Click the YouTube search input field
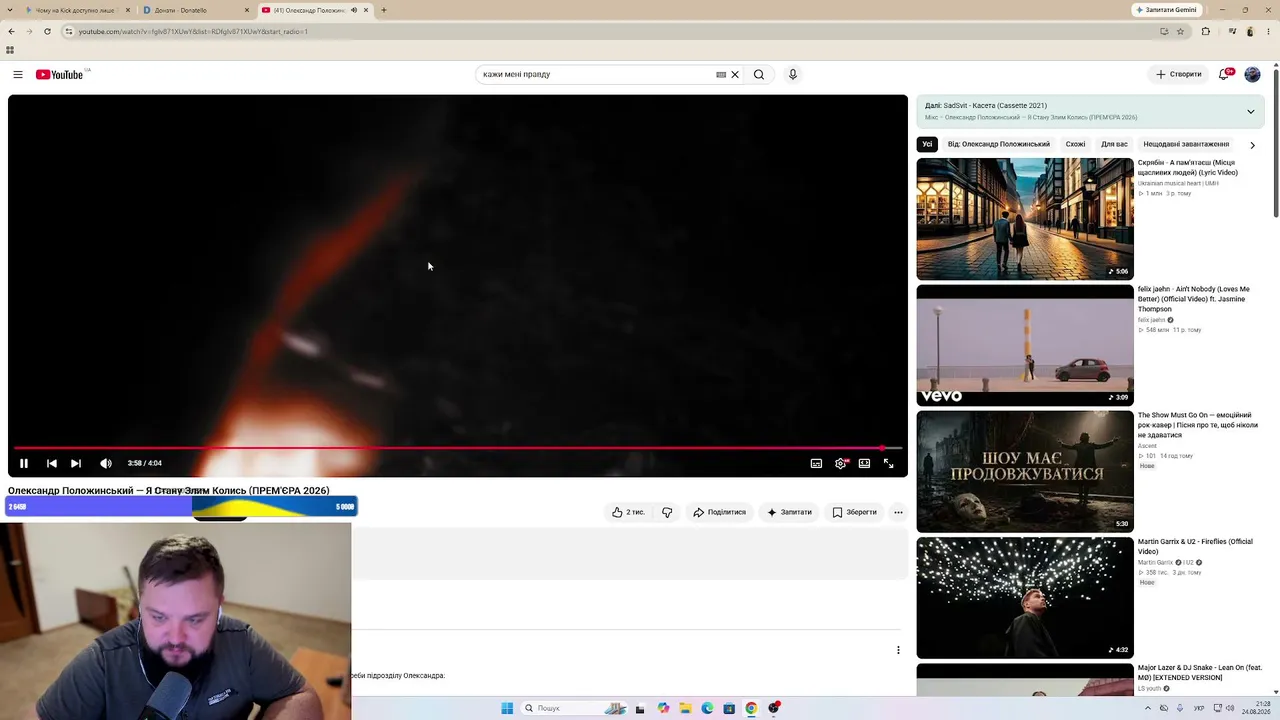Viewport: 1280px width, 720px height. [596, 74]
